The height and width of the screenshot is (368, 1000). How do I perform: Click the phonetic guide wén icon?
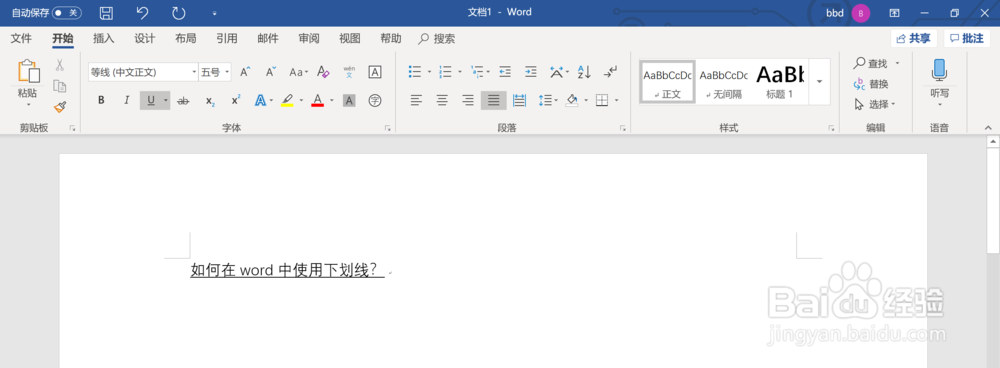click(x=349, y=72)
